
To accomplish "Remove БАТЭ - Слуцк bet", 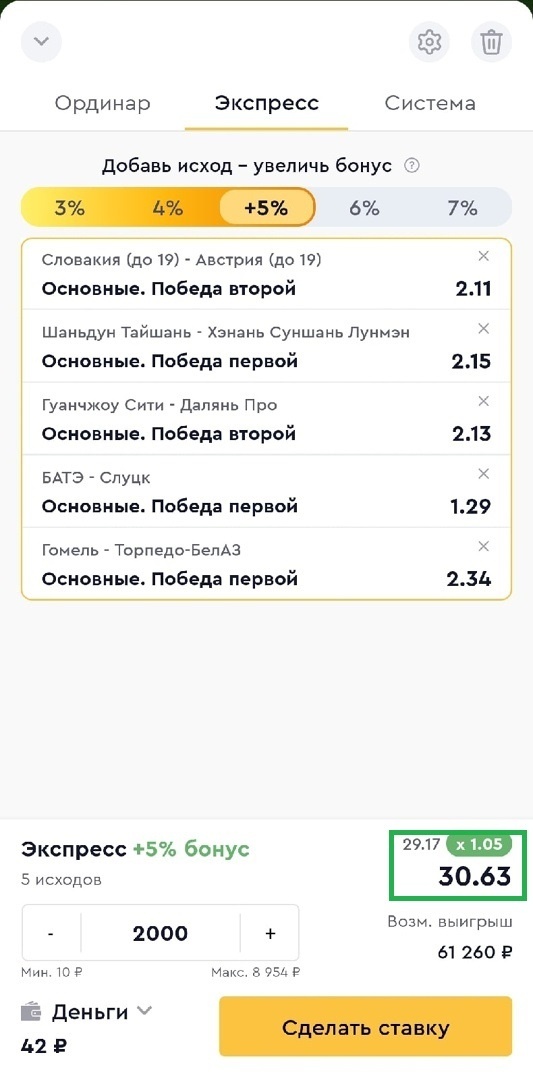I will (x=483, y=474).
